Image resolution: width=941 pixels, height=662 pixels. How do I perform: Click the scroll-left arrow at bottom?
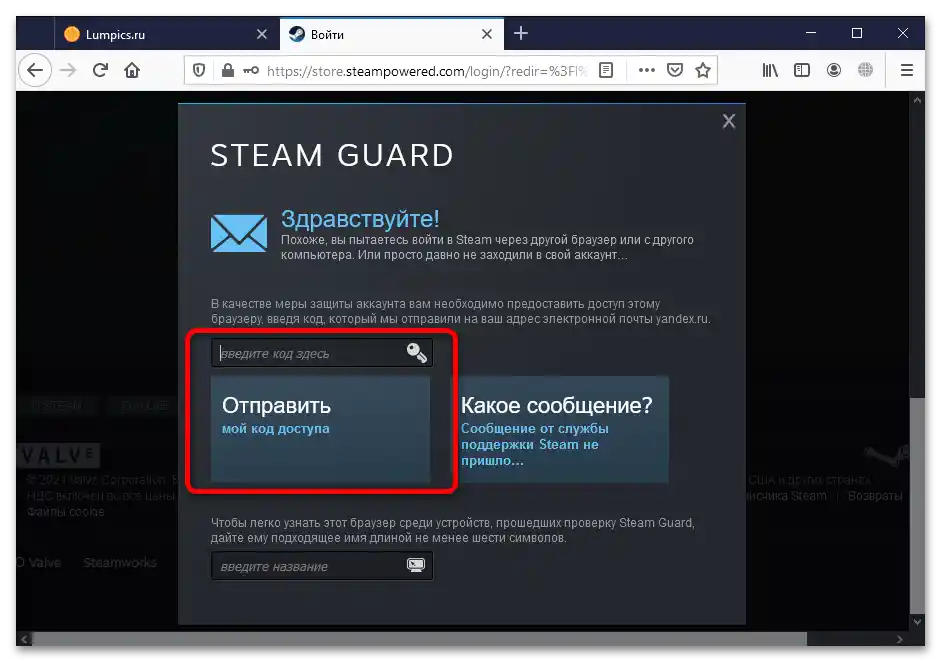coord(25,639)
